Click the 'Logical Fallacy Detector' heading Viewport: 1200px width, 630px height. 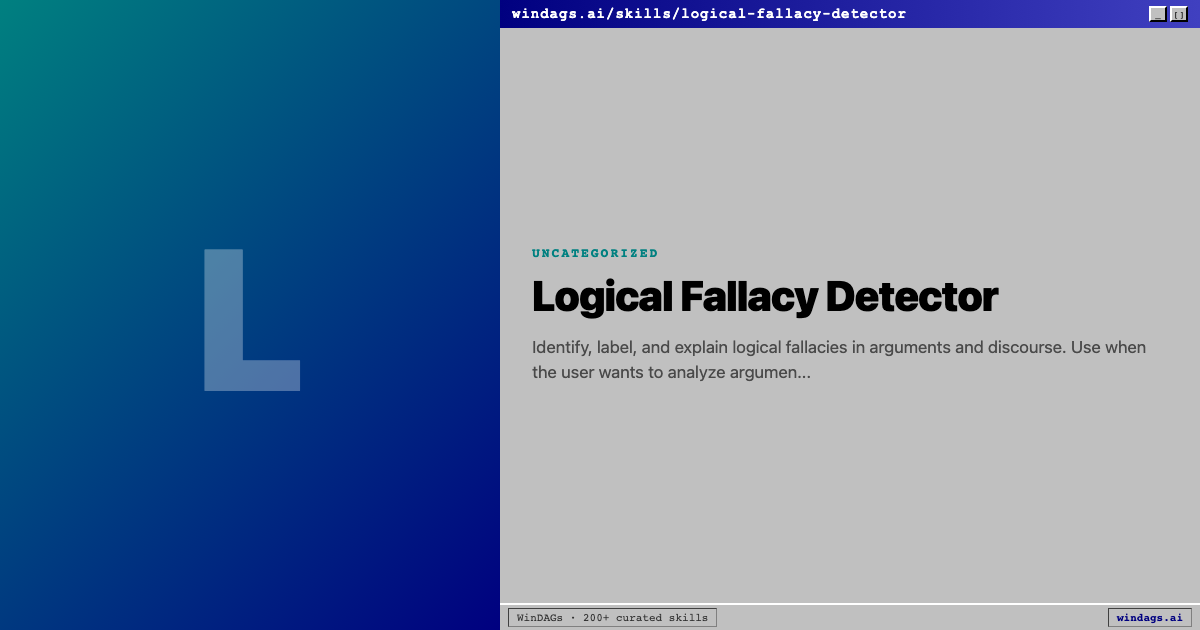(x=764, y=297)
